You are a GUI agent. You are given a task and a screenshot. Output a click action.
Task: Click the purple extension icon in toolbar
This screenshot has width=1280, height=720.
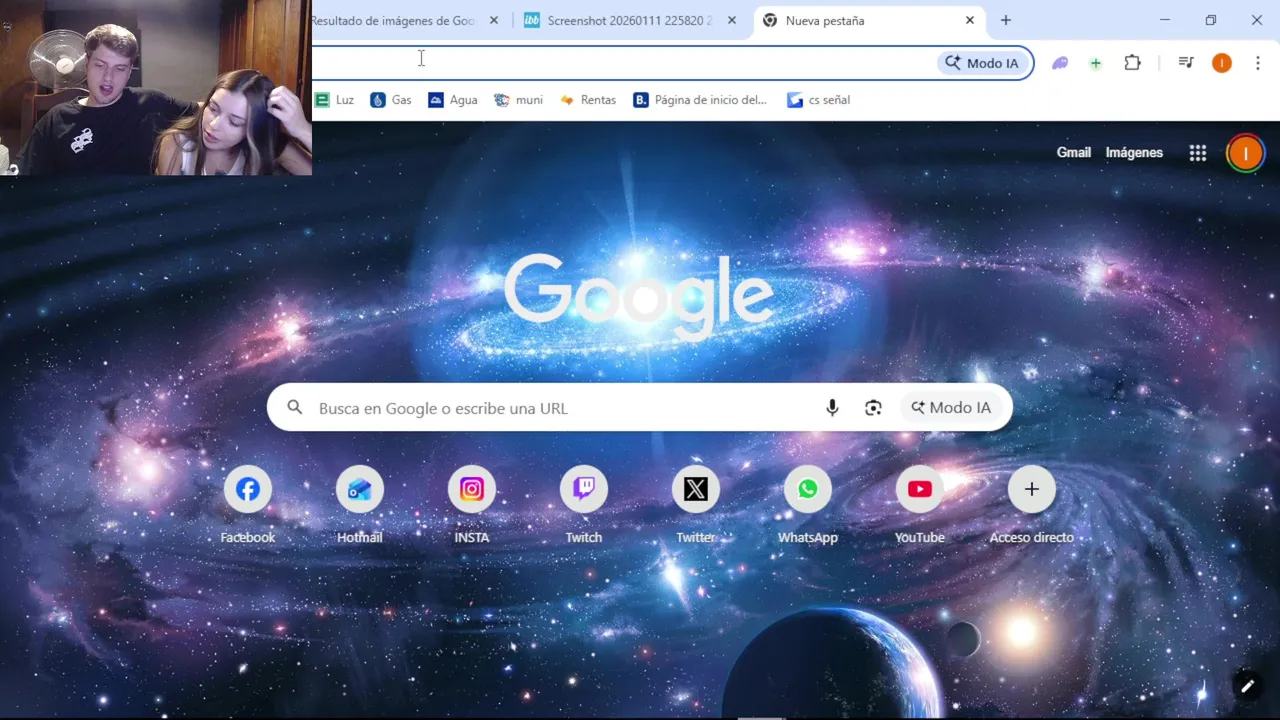(1060, 63)
